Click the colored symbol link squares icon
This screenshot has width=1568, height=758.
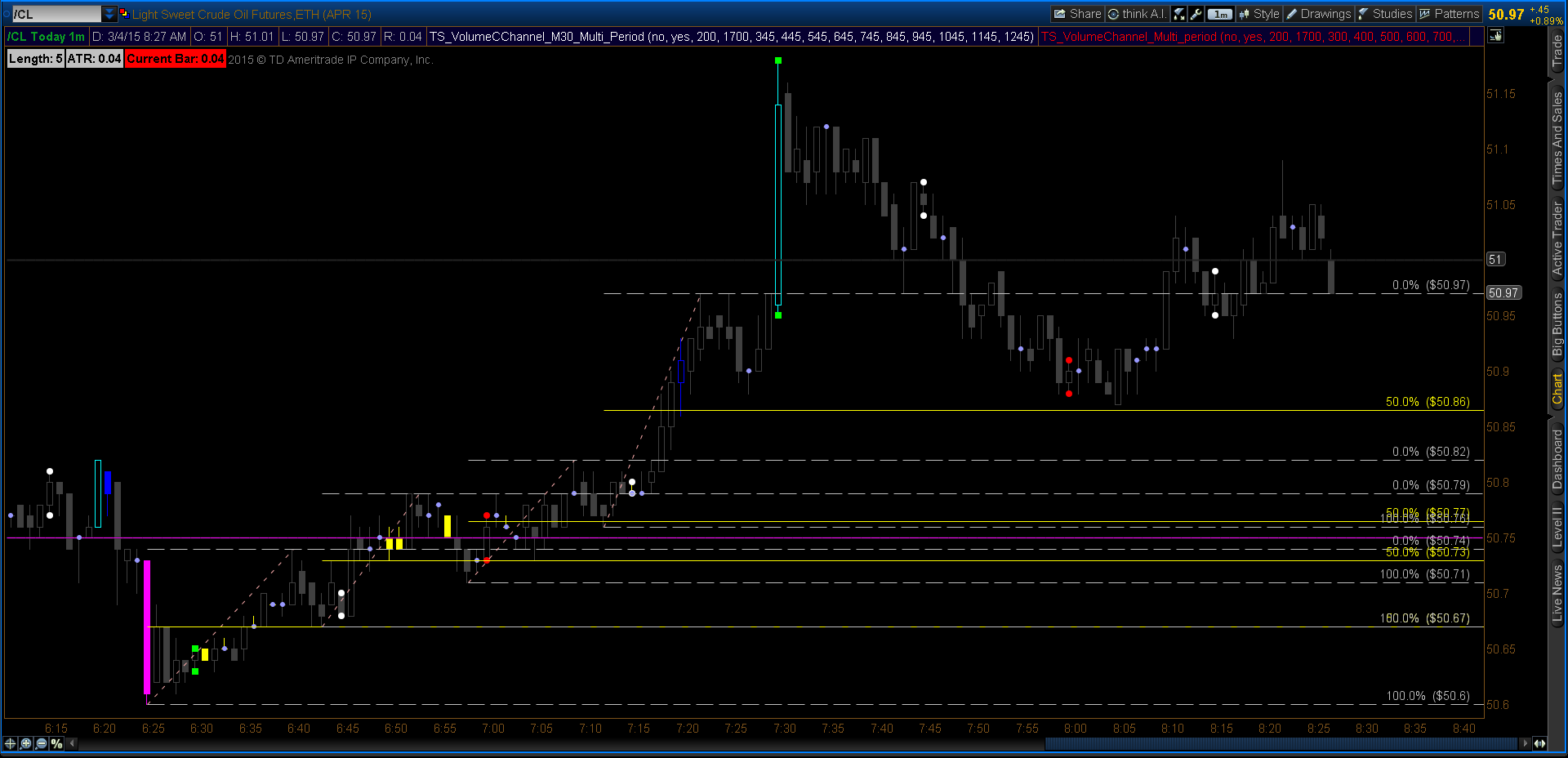click(124, 14)
